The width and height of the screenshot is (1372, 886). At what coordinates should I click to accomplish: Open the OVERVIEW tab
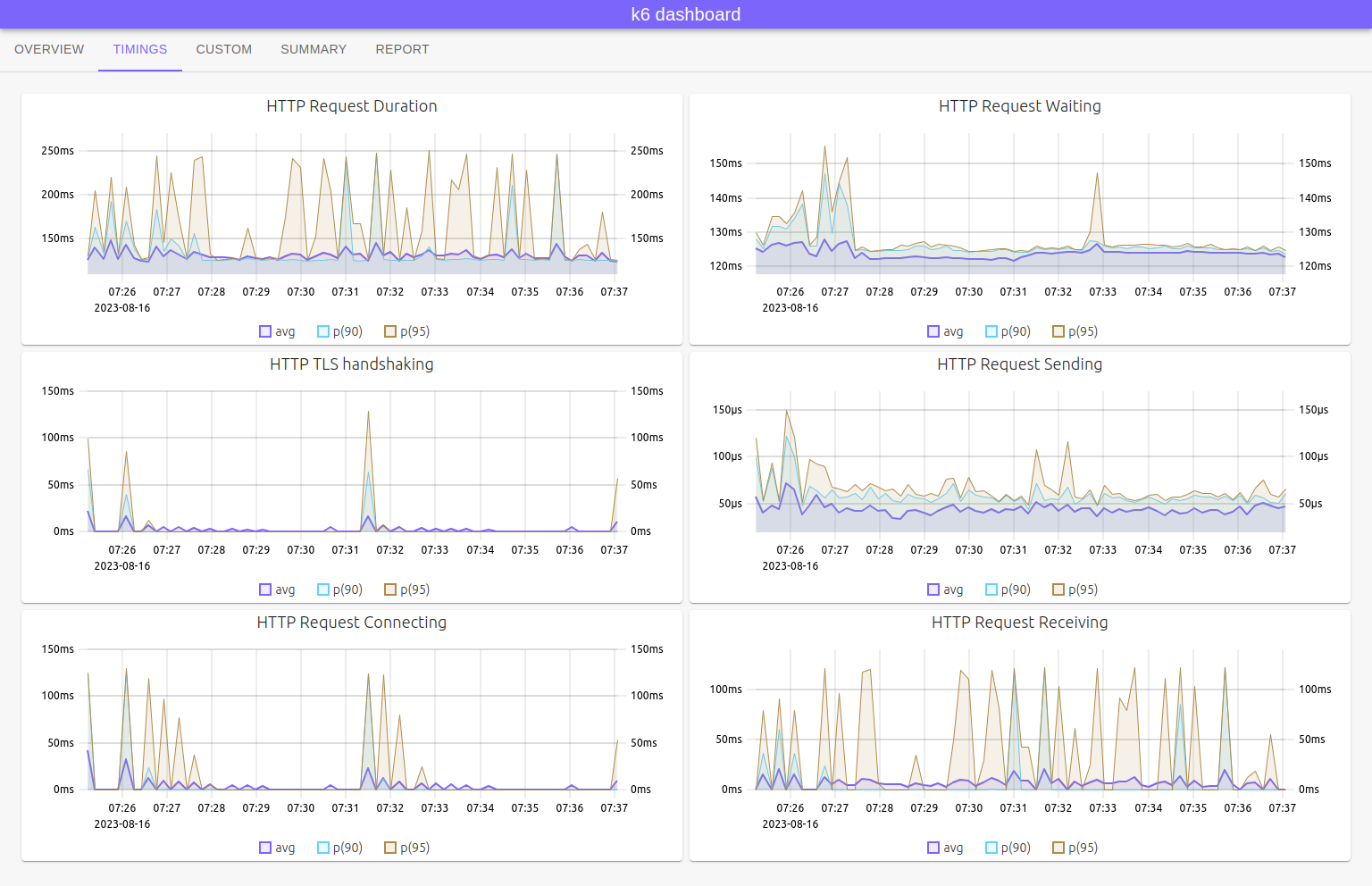pos(49,49)
